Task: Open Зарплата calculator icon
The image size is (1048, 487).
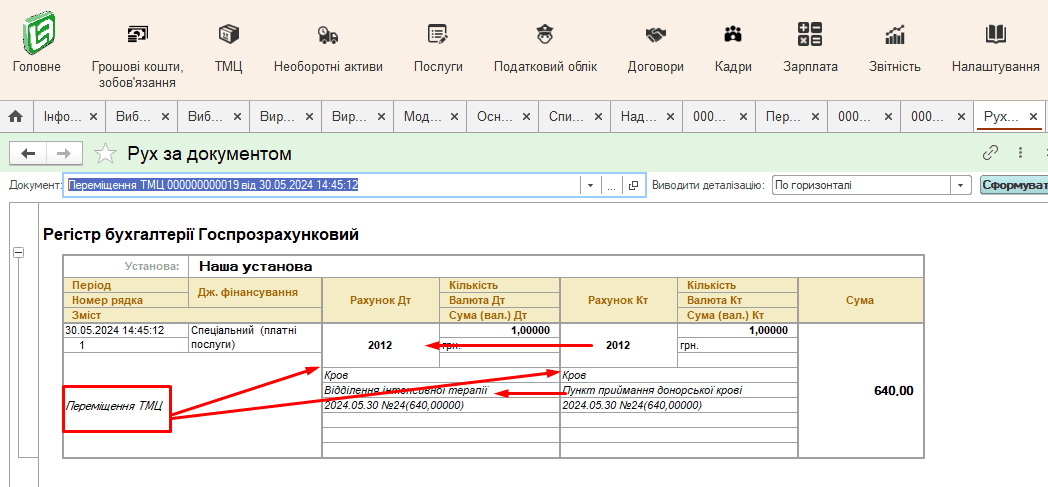Action: 810,34
